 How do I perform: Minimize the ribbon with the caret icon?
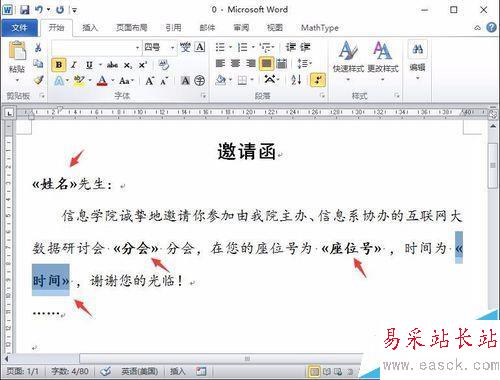coord(477,28)
